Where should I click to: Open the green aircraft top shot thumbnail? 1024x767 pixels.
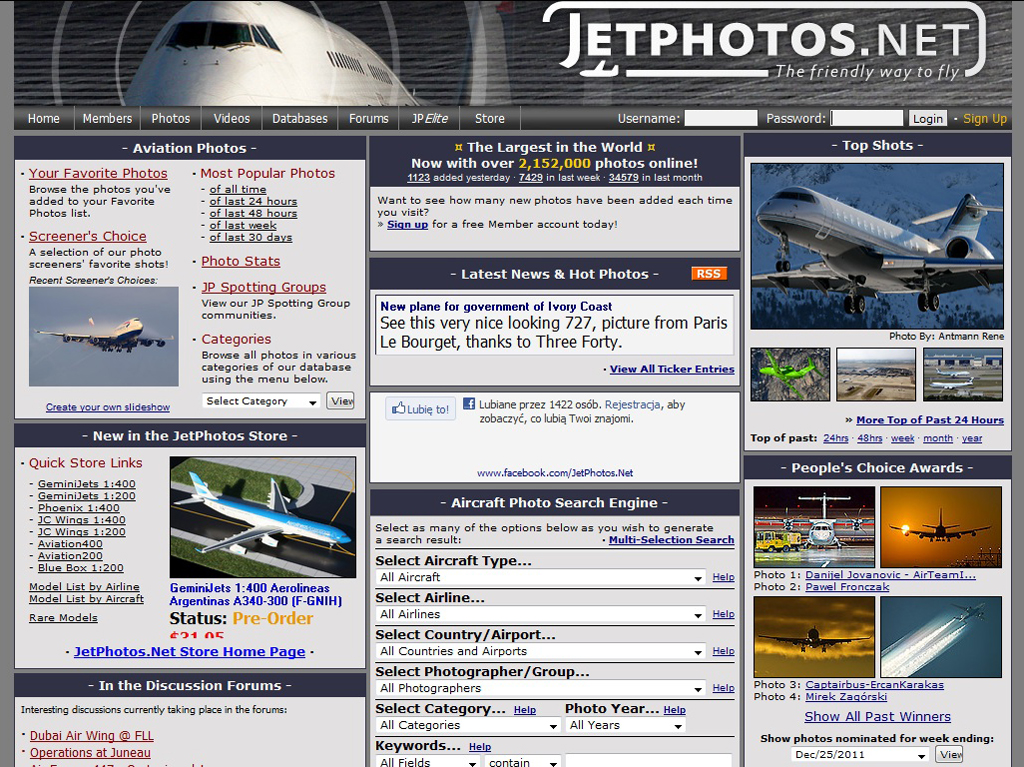coord(790,374)
